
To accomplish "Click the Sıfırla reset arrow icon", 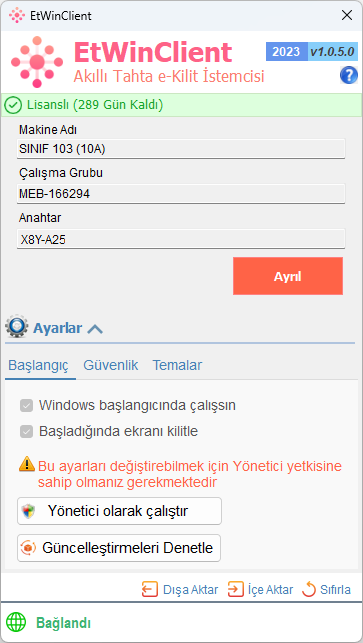I will point(309,590).
